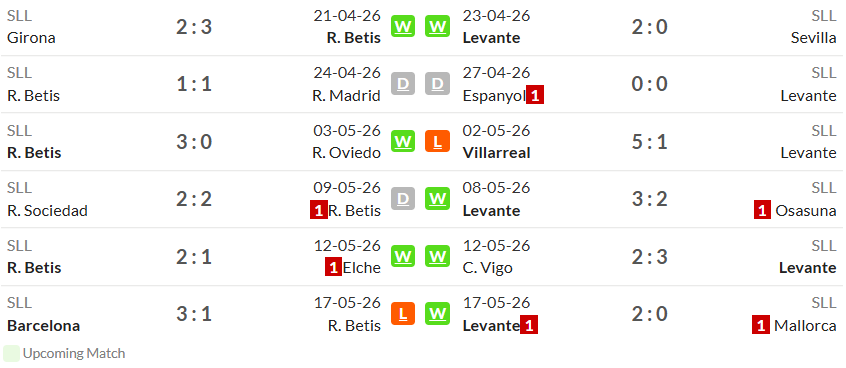Viewport: 846px width, 368px height.
Task: Click the red card icon next to Espanyol
Action: tap(535, 96)
